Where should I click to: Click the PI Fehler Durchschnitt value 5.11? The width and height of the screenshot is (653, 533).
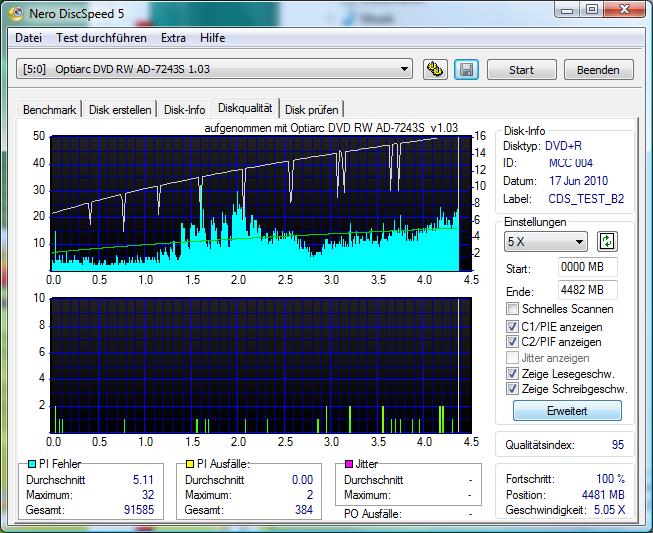(x=143, y=480)
